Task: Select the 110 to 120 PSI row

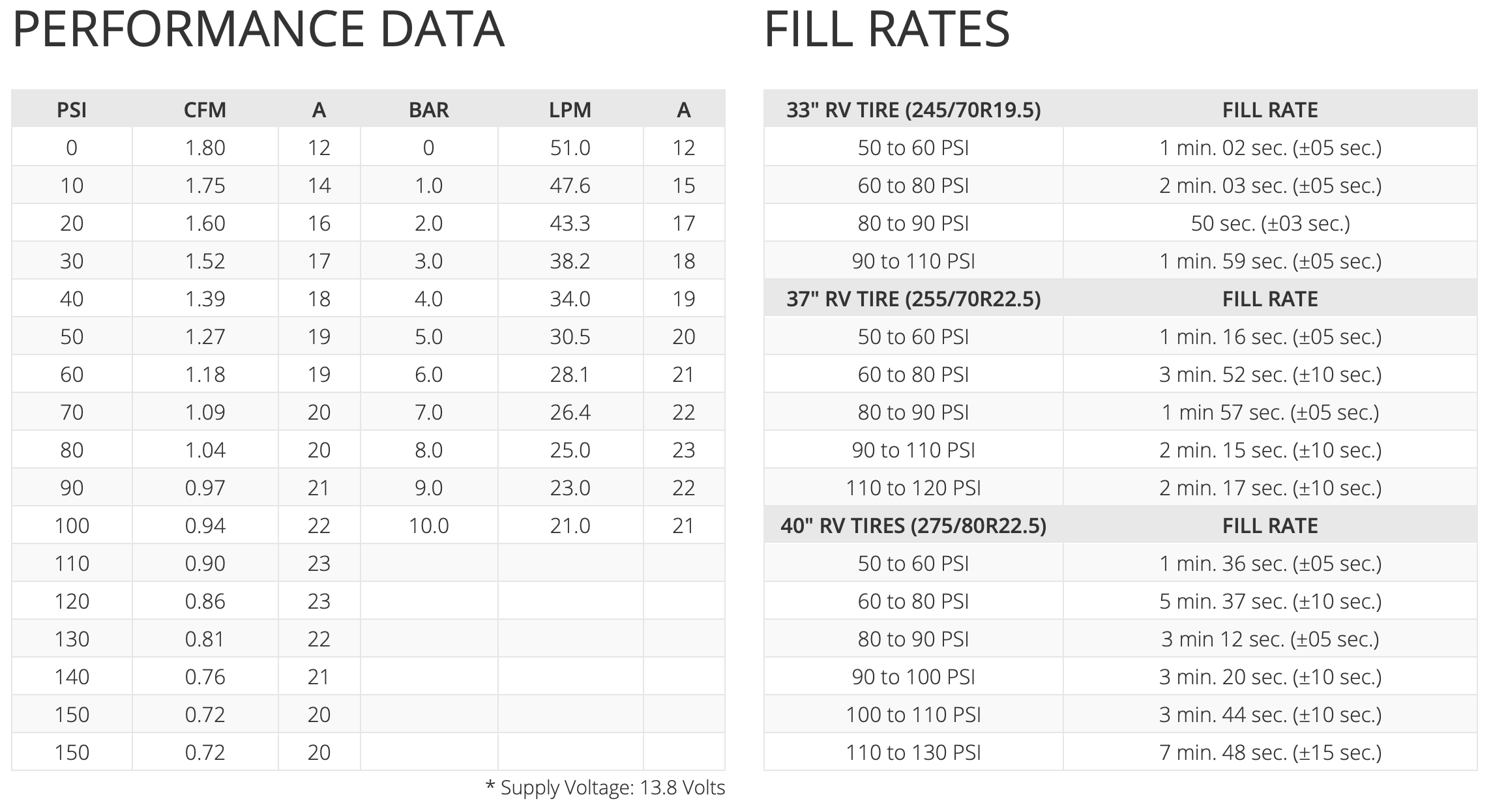Action: [913, 487]
